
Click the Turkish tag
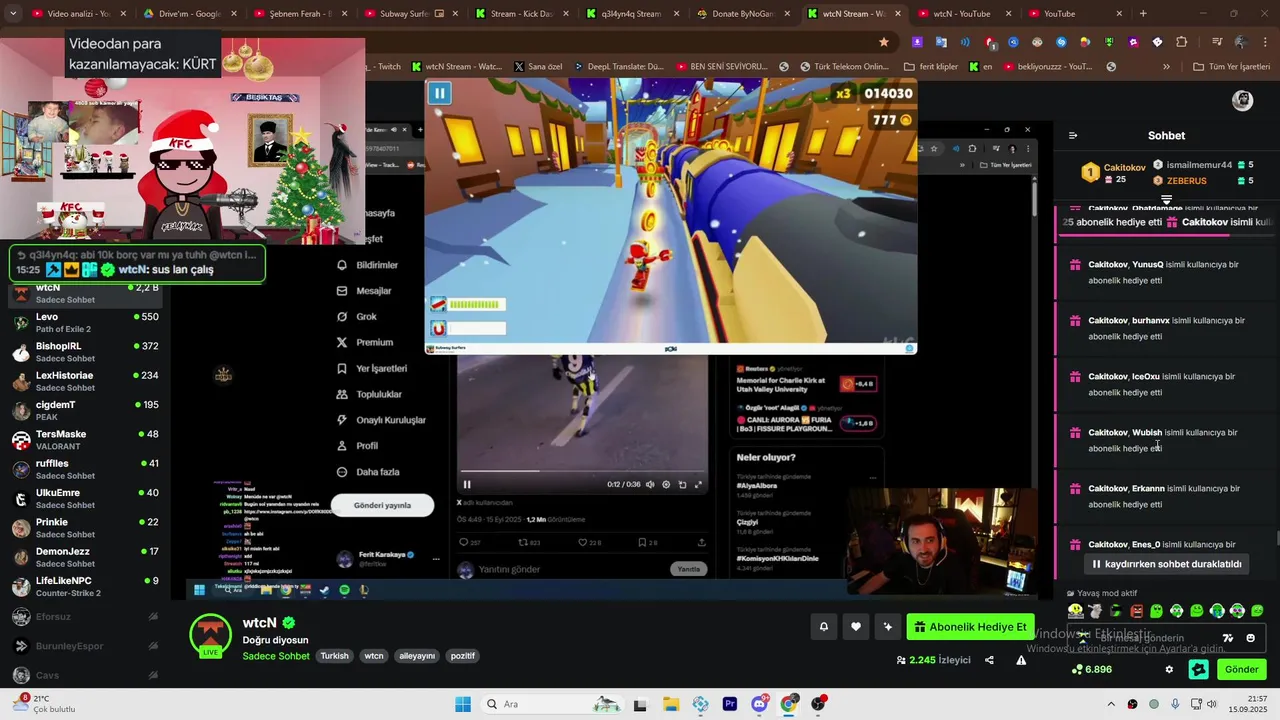(334, 656)
